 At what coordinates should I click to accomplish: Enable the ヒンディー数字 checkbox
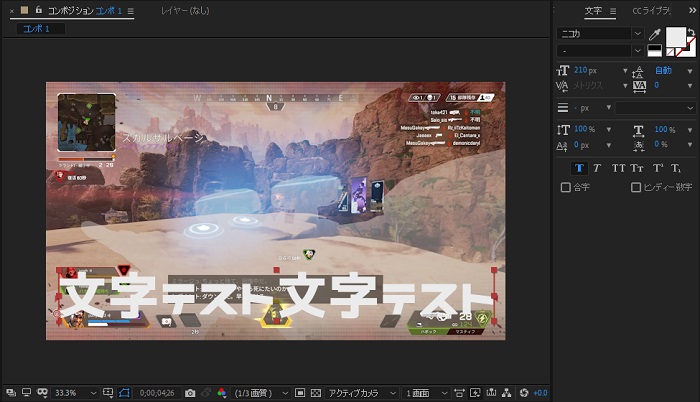pos(636,187)
